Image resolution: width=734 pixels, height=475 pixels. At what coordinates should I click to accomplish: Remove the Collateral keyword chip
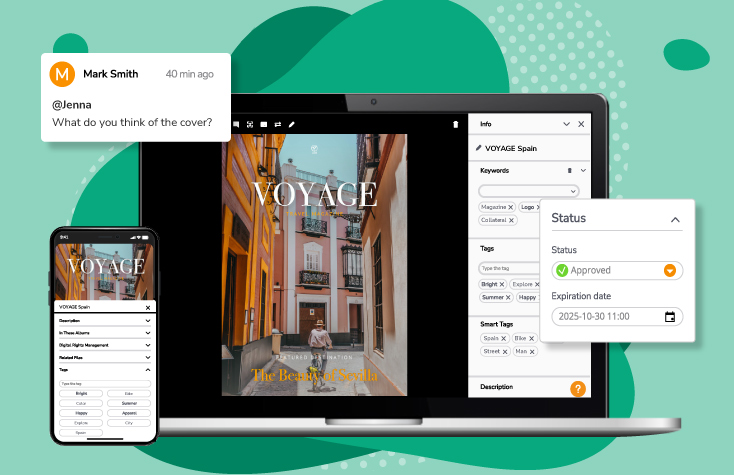(511, 220)
